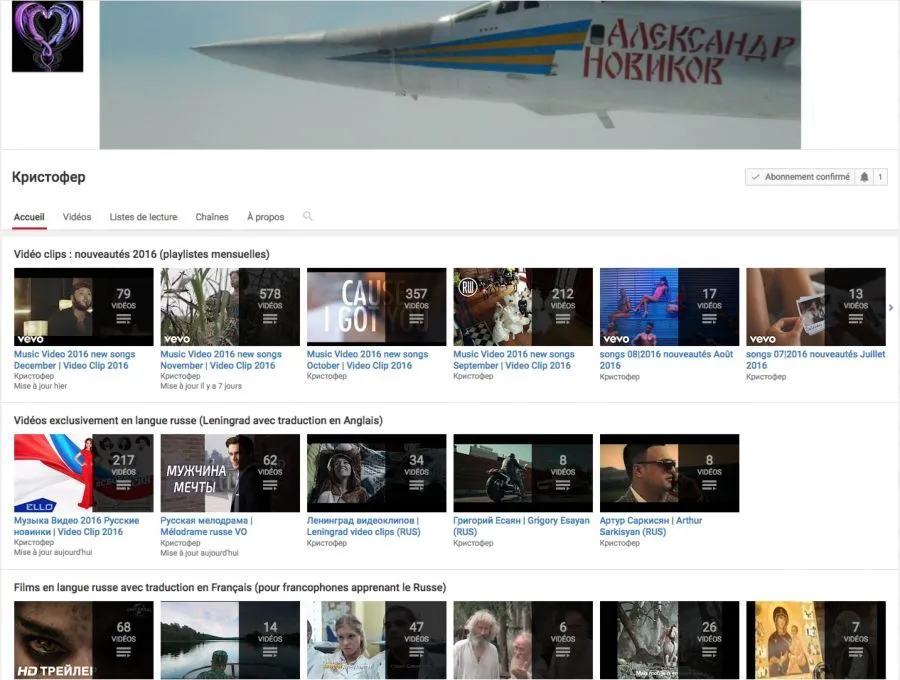Open the Listes de lecture tab

tap(143, 217)
